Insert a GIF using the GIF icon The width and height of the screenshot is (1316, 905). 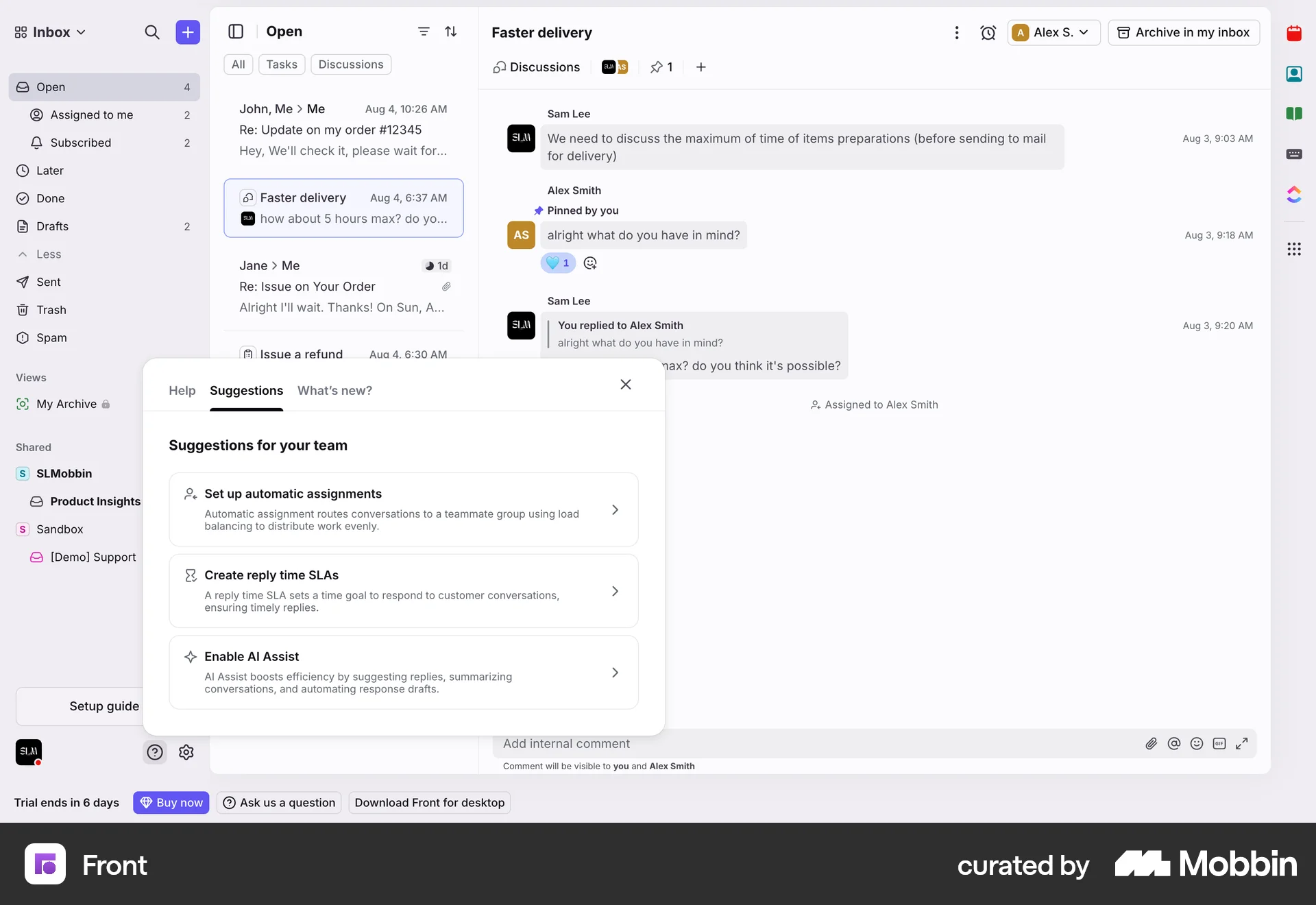[1220, 744]
